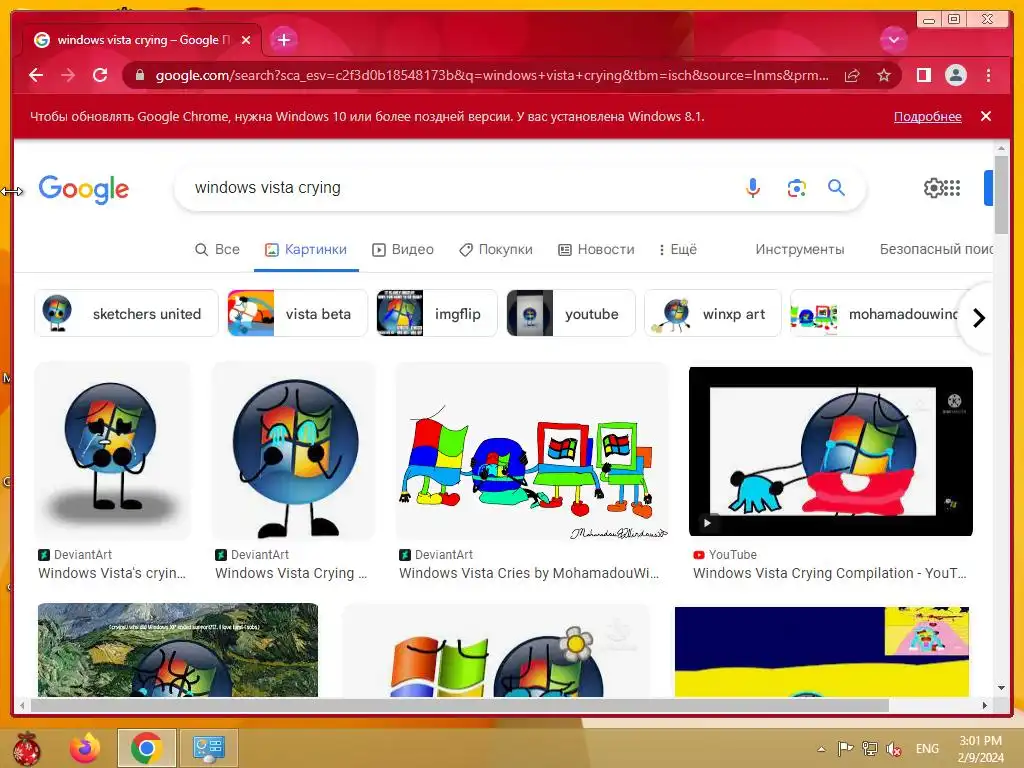Open the colorful Windows characters drawing
Screen dimensions: 1024x768
(532, 451)
